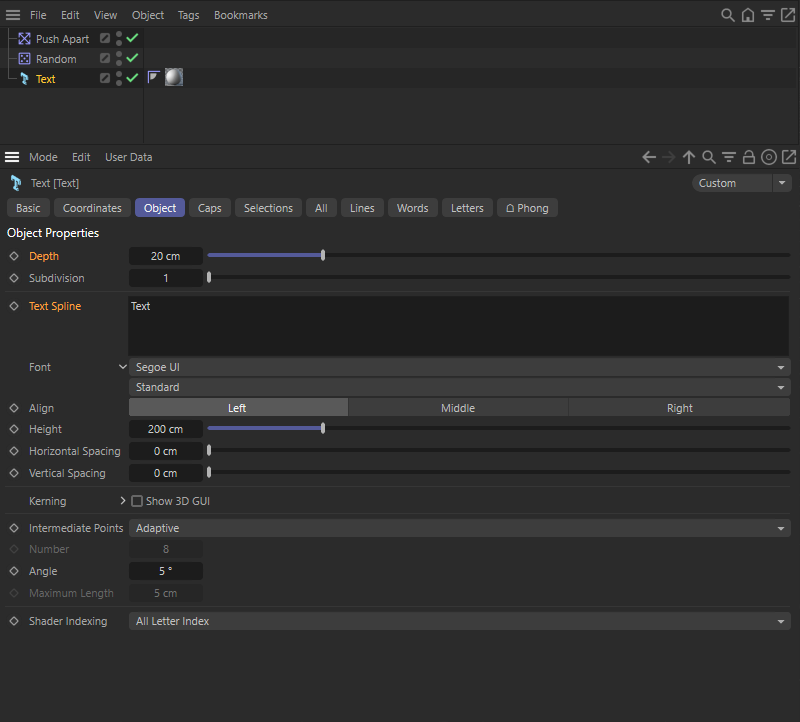Set text alignment to Middle
This screenshot has width=800, height=722.
[x=457, y=407]
